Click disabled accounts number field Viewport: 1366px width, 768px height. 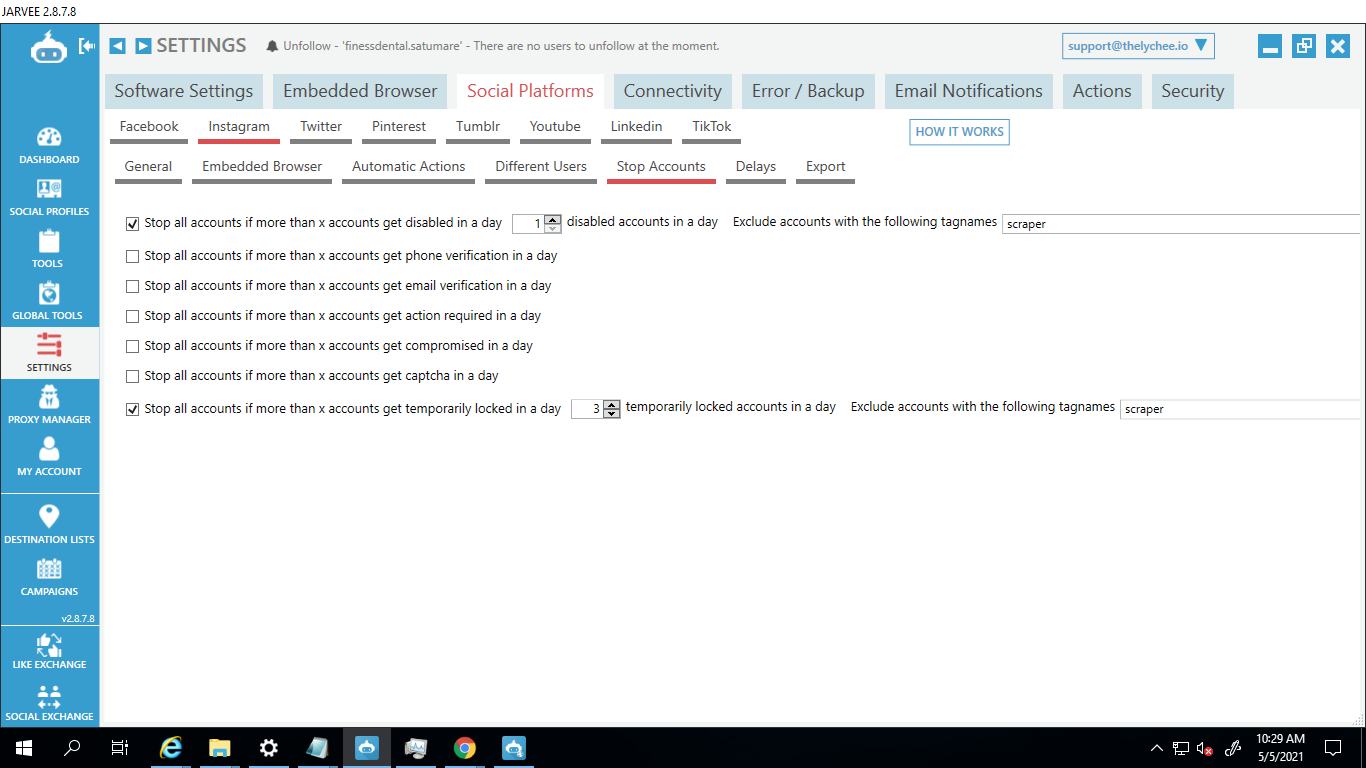tap(528, 224)
